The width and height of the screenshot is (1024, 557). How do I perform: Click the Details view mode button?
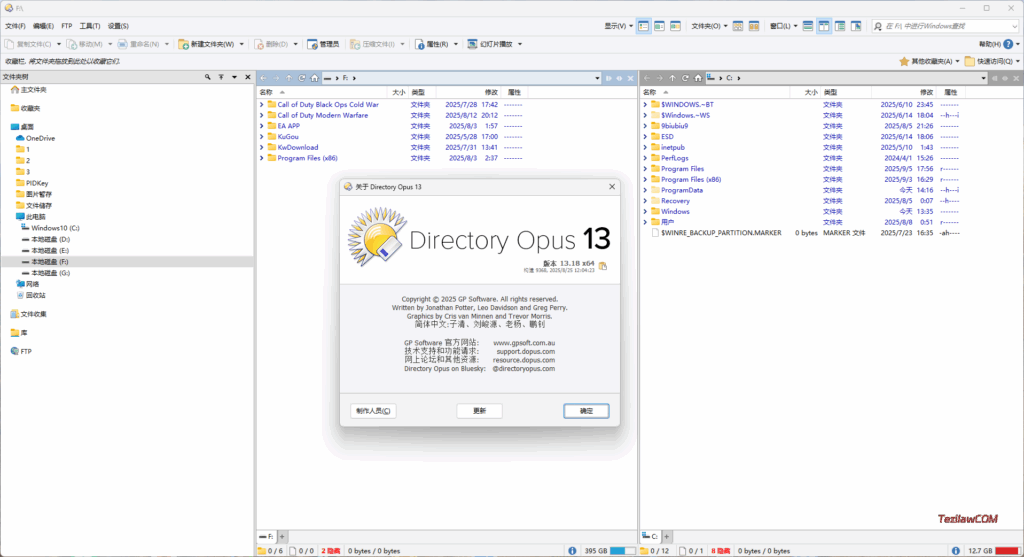pyautogui.click(x=643, y=26)
